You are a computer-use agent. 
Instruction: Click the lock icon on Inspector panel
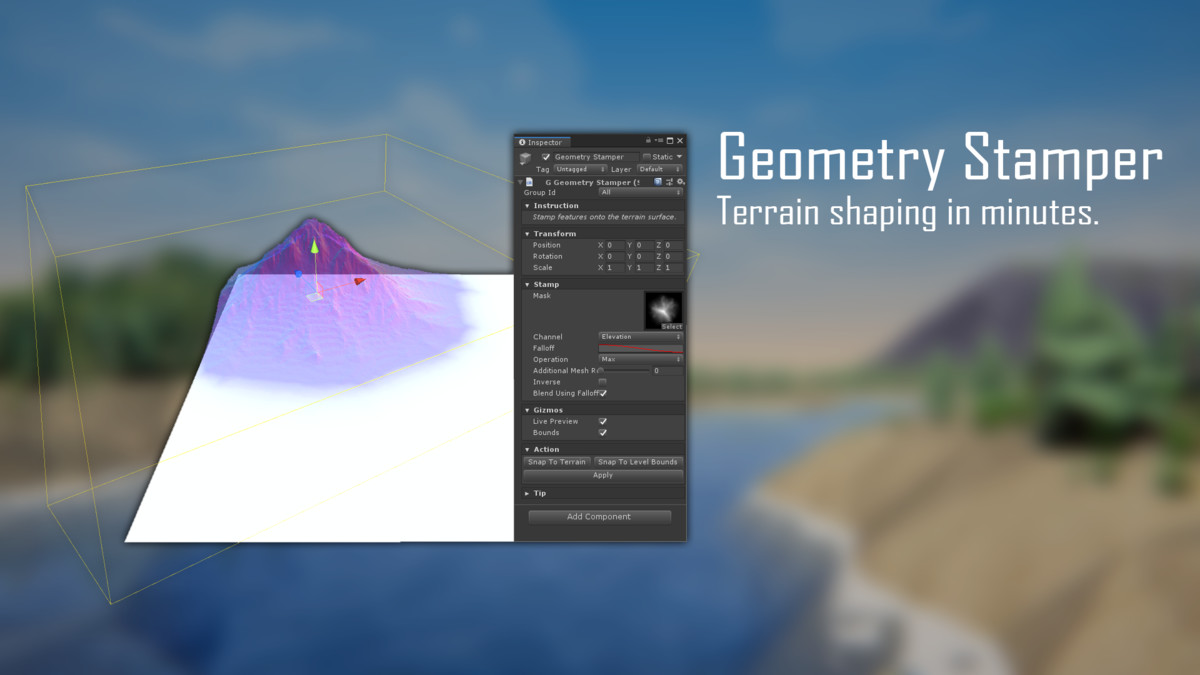tap(648, 141)
